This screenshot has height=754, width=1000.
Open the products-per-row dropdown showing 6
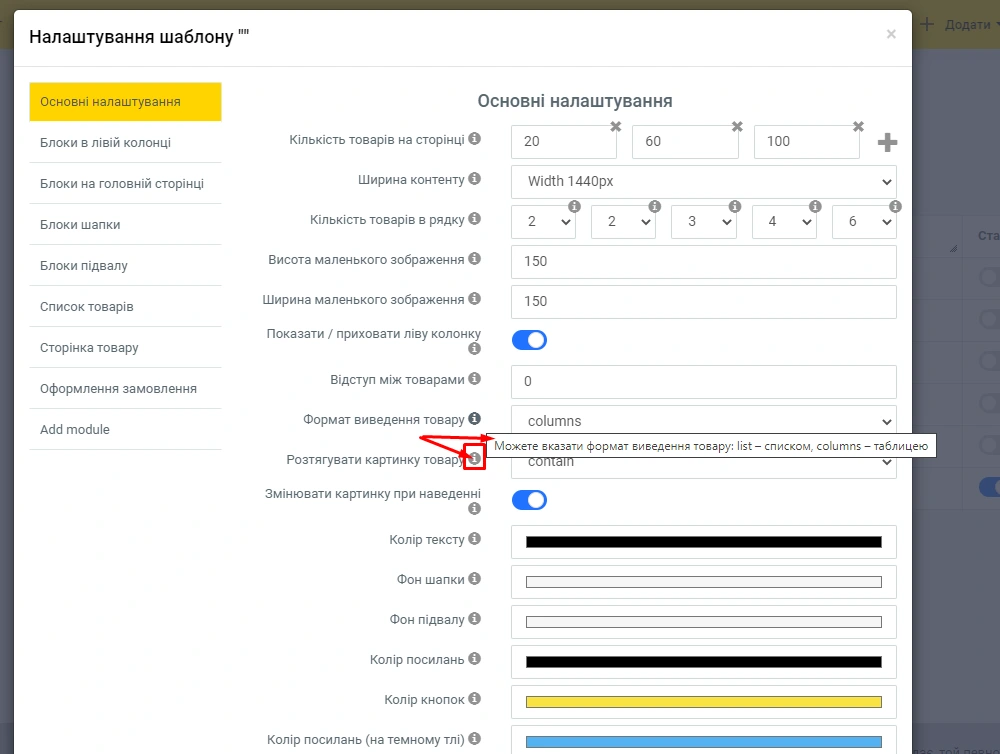click(863, 222)
